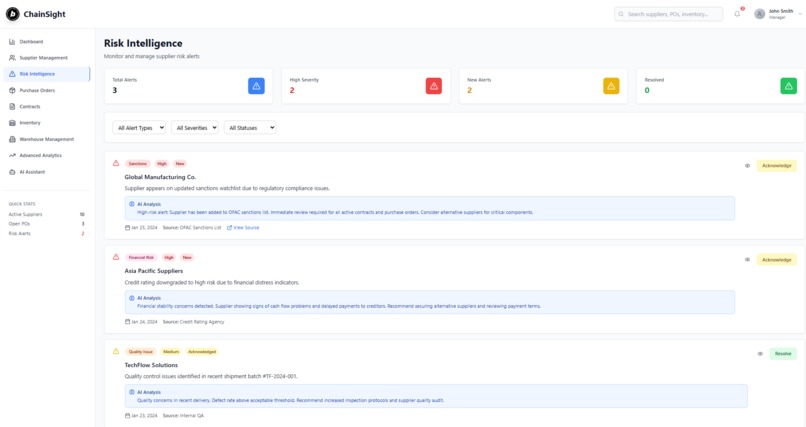This screenshot has width=806, height=427.
Task: Click the Resolved green warning icon
Action: click(x=788, y=86)
